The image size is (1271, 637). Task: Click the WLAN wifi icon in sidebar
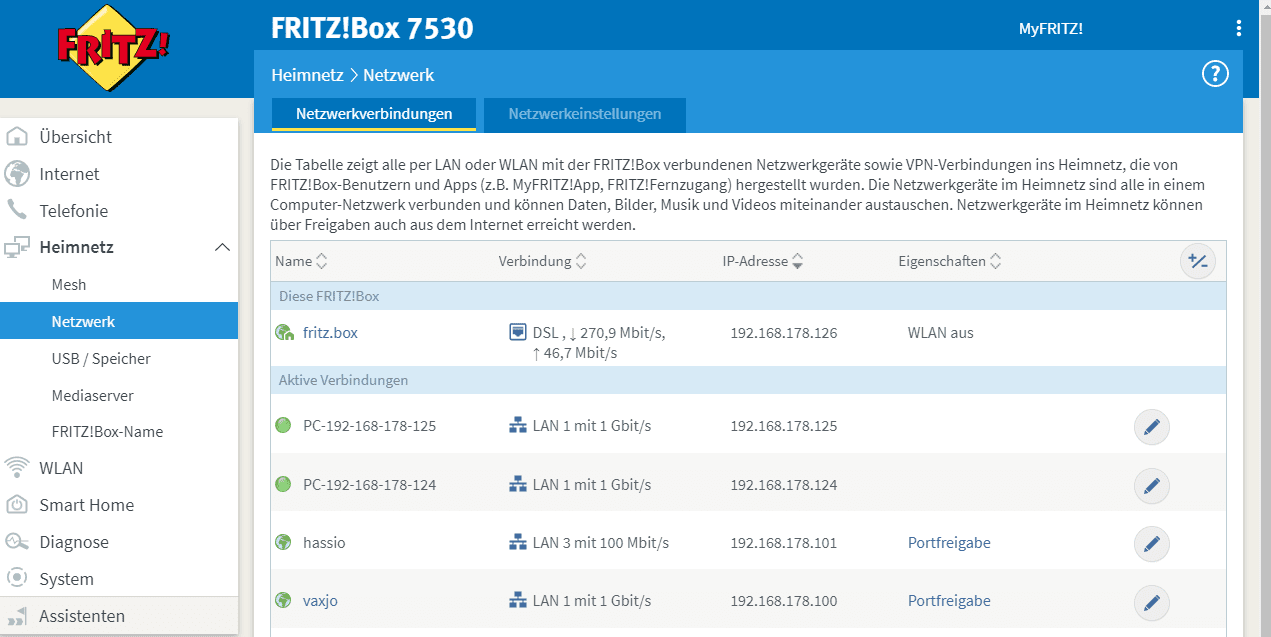click(x=18, y=468)
